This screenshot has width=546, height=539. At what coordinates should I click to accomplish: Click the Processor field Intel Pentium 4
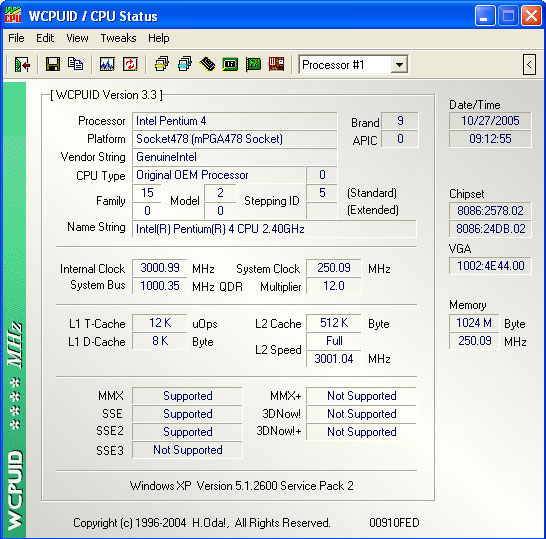(234, 121)
